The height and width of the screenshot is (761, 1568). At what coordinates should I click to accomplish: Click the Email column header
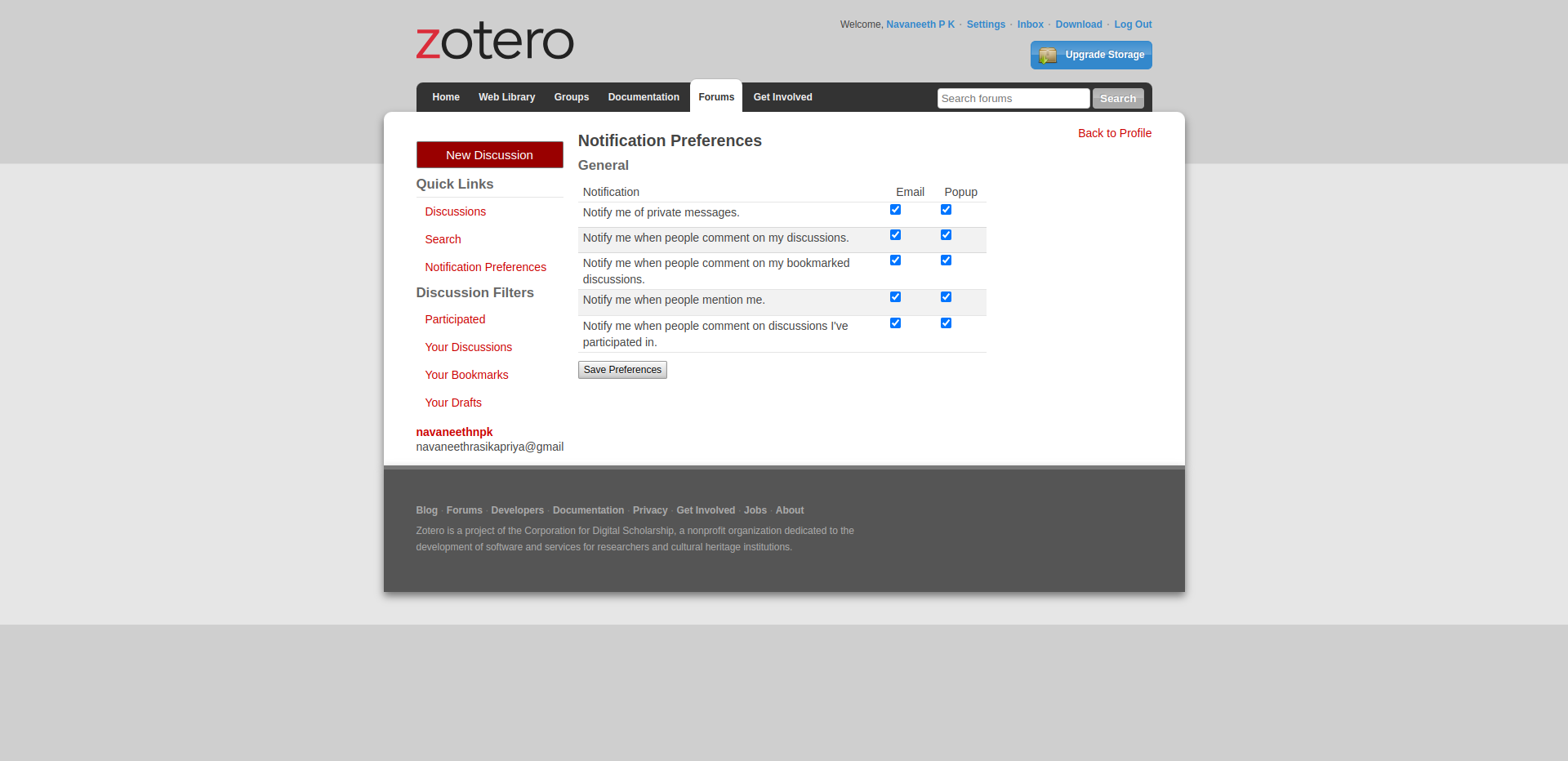pos(910,192)
